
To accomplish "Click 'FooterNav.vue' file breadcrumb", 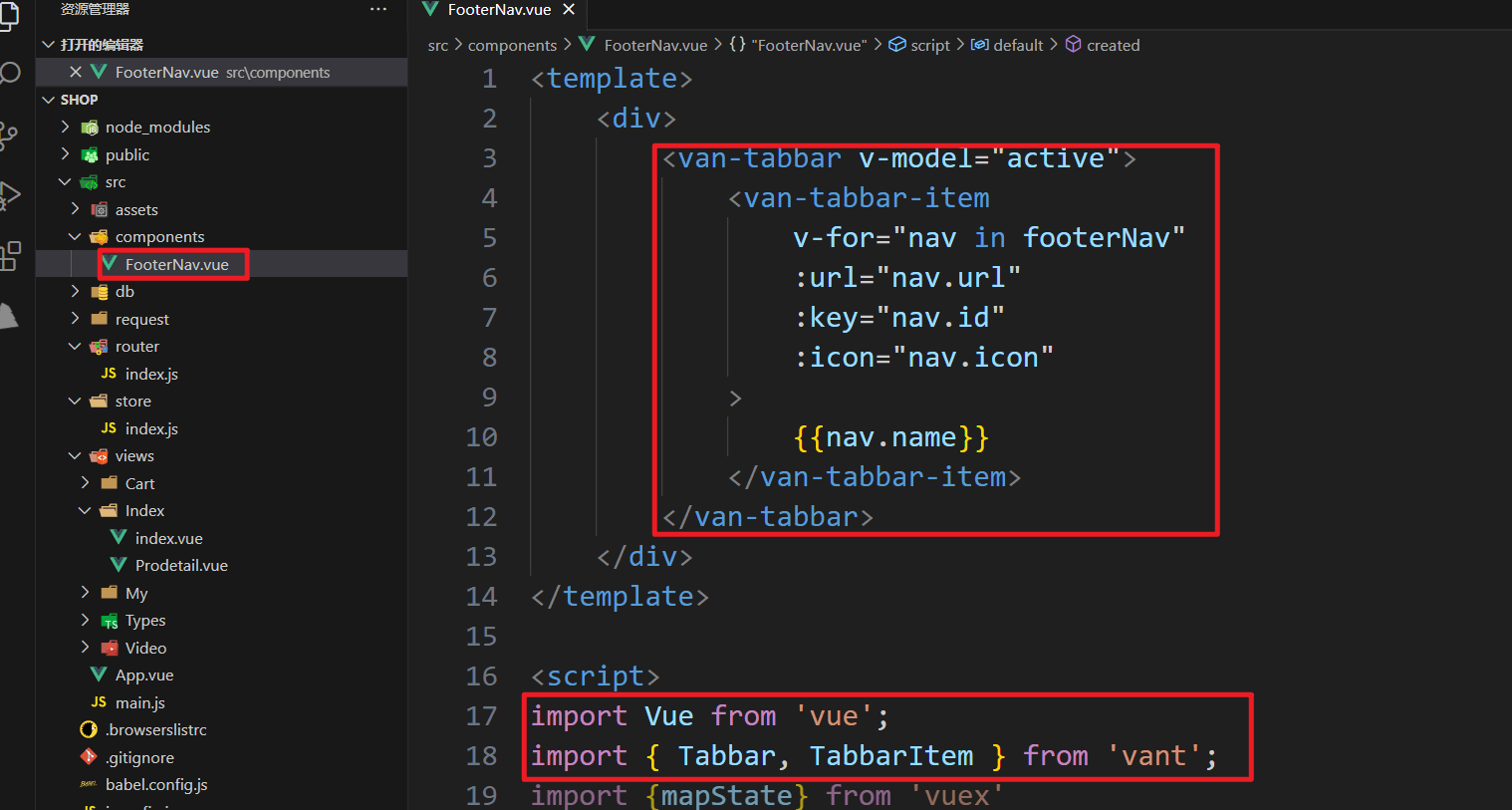I will 655,45.
